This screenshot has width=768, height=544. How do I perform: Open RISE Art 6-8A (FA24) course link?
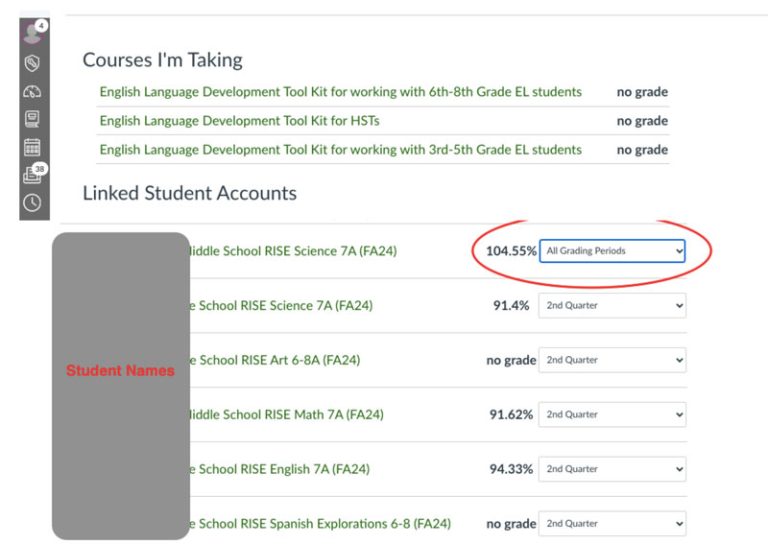(275, 360)
